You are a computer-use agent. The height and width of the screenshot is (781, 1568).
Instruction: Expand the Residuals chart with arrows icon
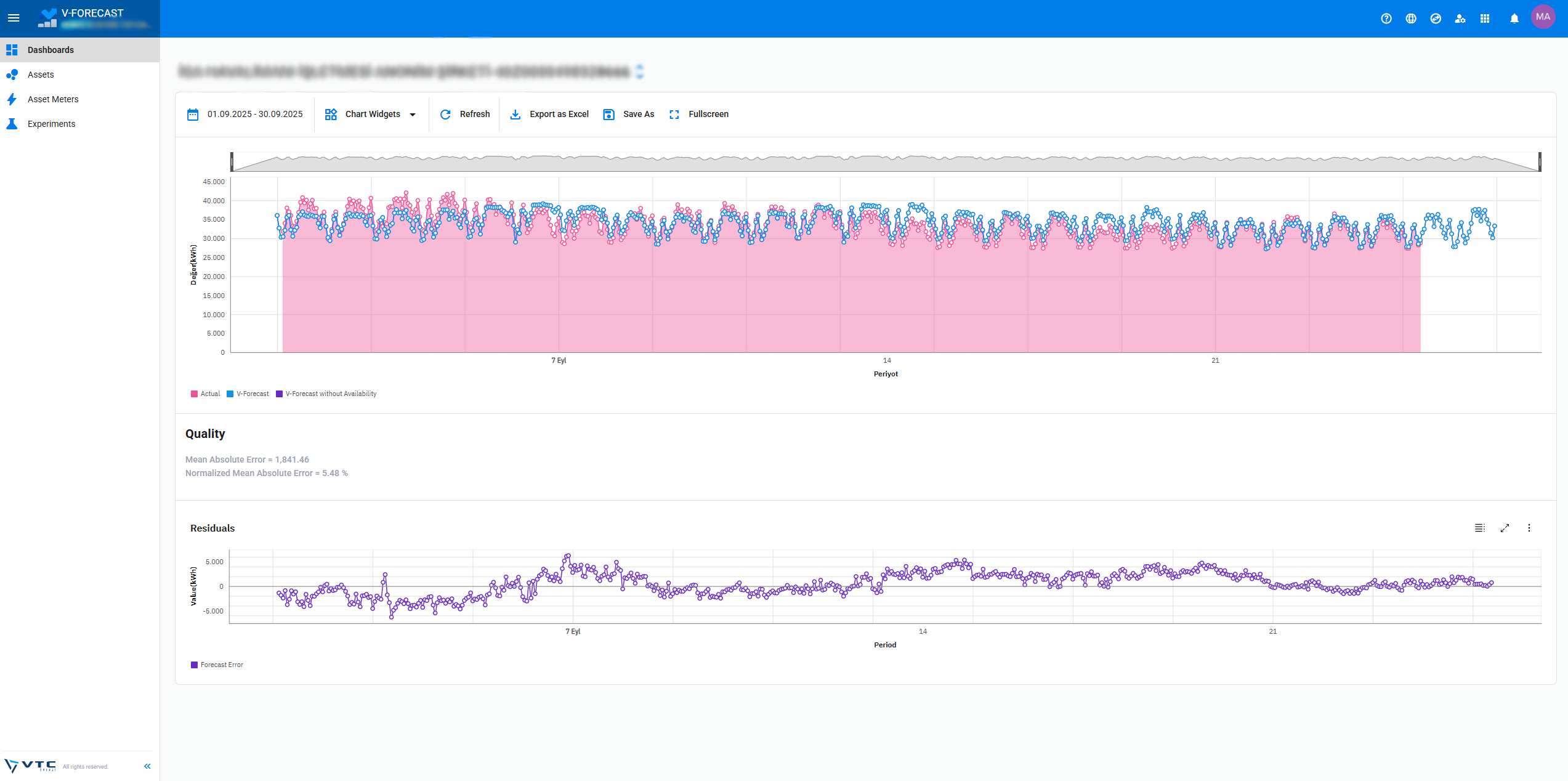coord(1505,528)
